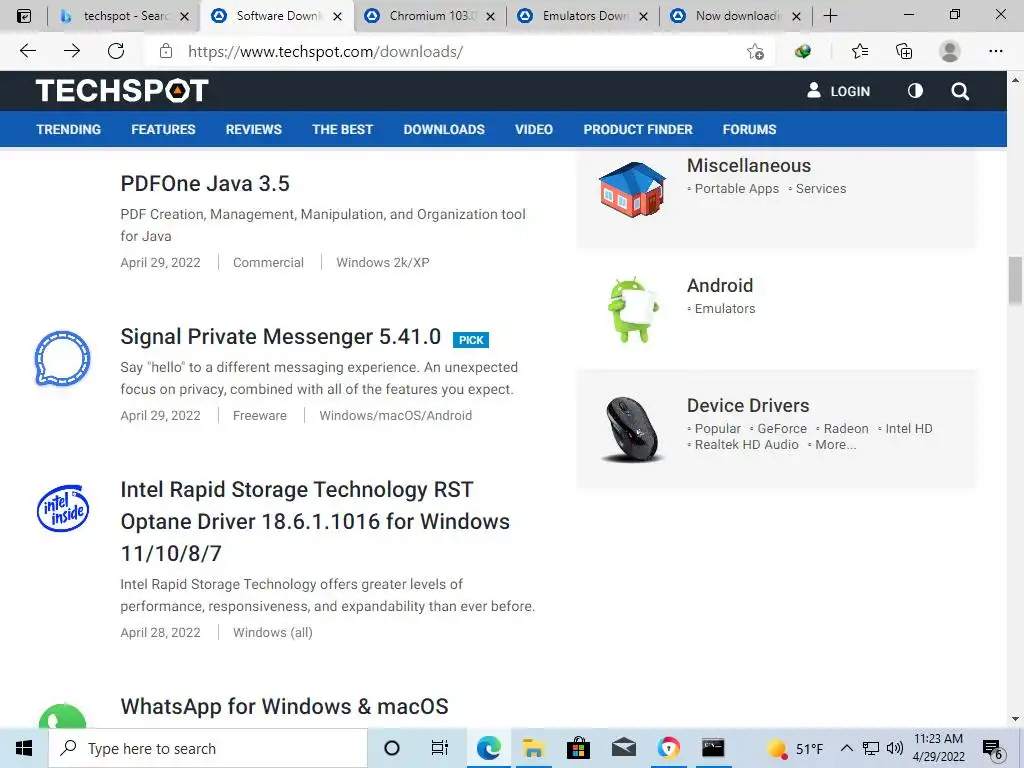Open Radeon drivers link
Screen dimensions: 1024x768
tap(846, 428)
